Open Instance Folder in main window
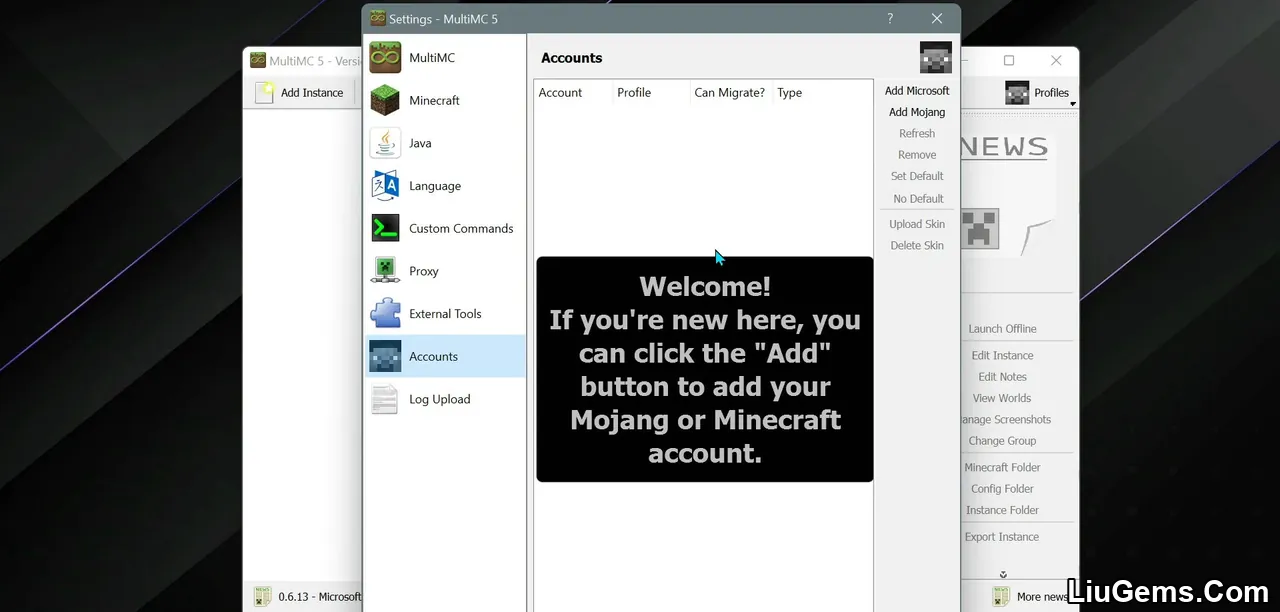Viewport: 1280px width, 612px height. click(x=1002, y=510)
